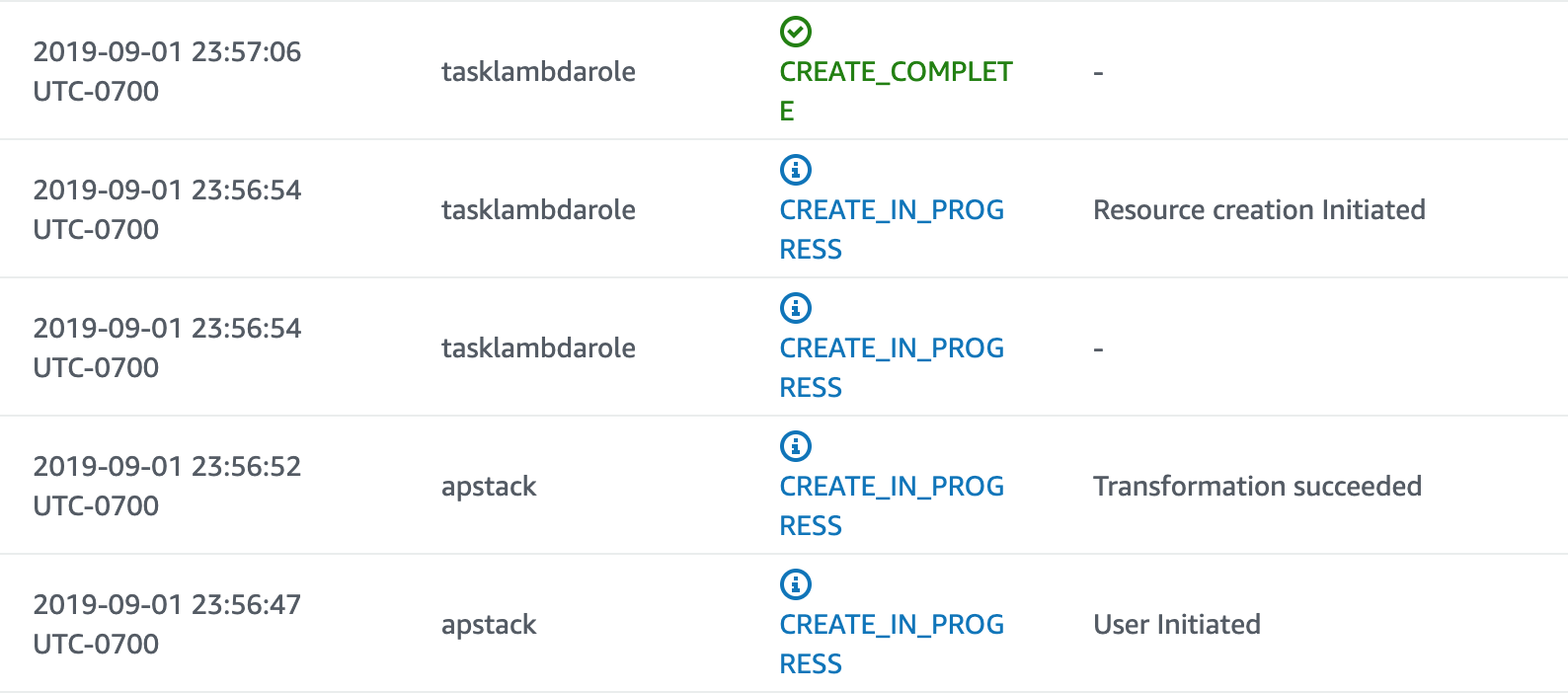Click the User Initiated status reason
Viewport: 1568px width, 693px height.
coord(1177,624)
